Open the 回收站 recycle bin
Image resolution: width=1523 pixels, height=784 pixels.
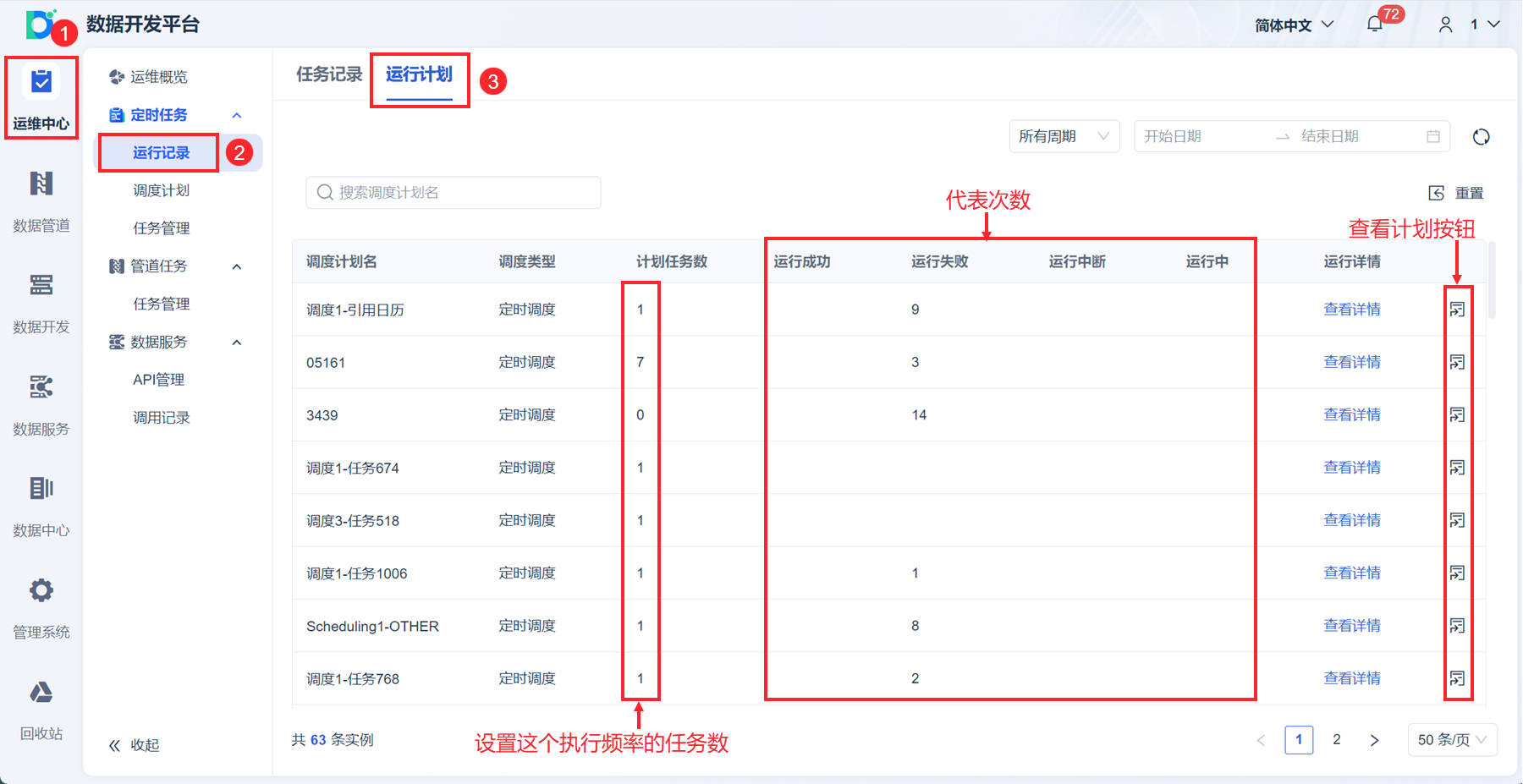(41, 709)
